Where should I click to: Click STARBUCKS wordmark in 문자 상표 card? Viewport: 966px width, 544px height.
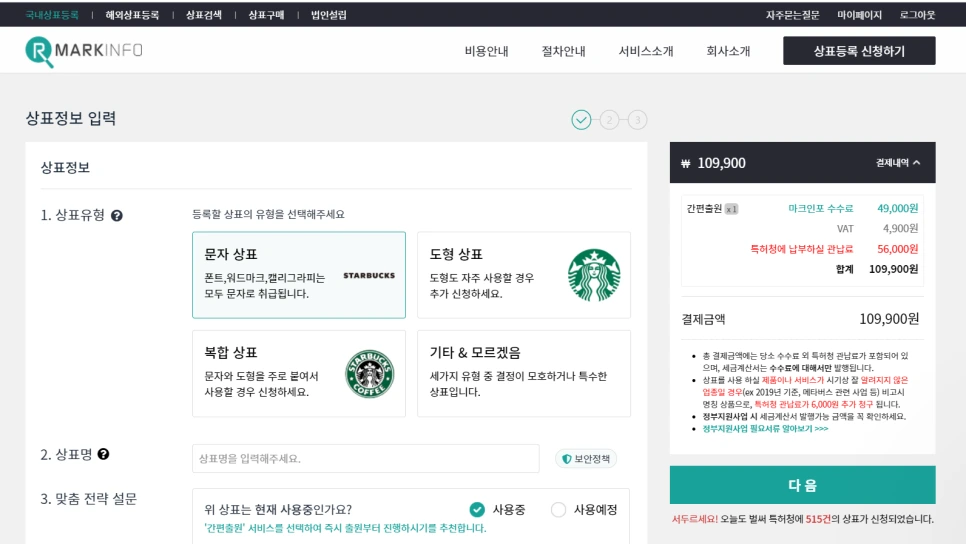tap(369, 275)
